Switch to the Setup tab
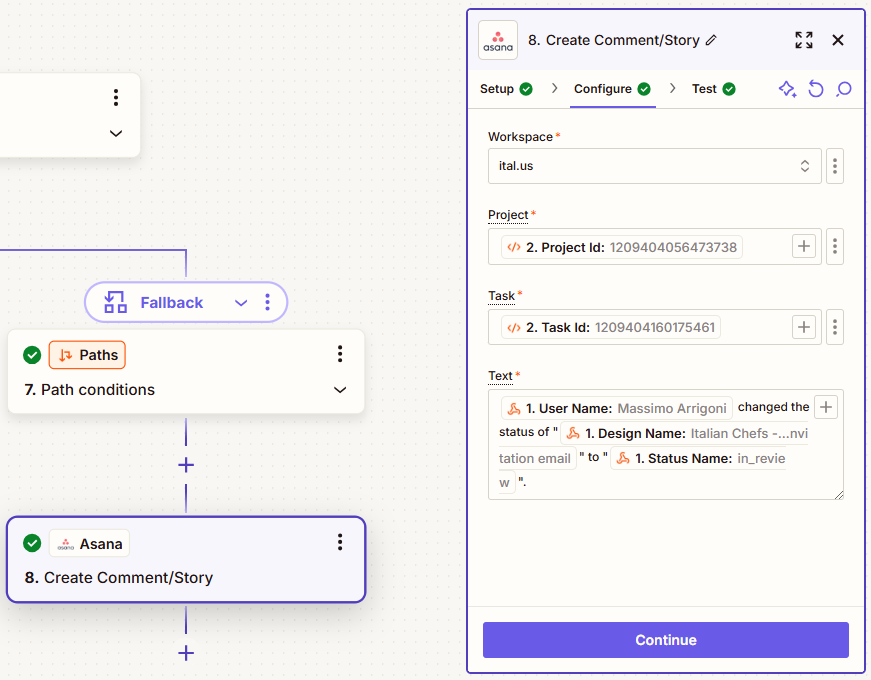The height and width of the screenshot is (680, 871). [506, 89]
